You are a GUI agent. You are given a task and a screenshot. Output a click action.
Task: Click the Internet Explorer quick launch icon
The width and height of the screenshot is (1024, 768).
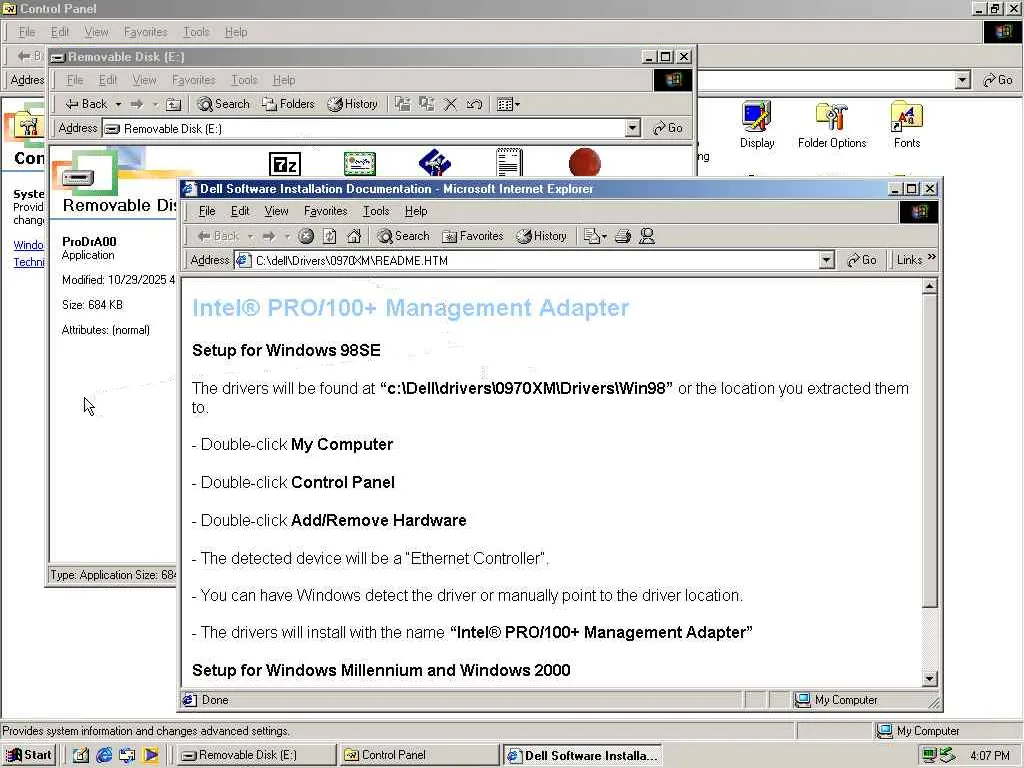pyautogui.click(x=104, y=755)
